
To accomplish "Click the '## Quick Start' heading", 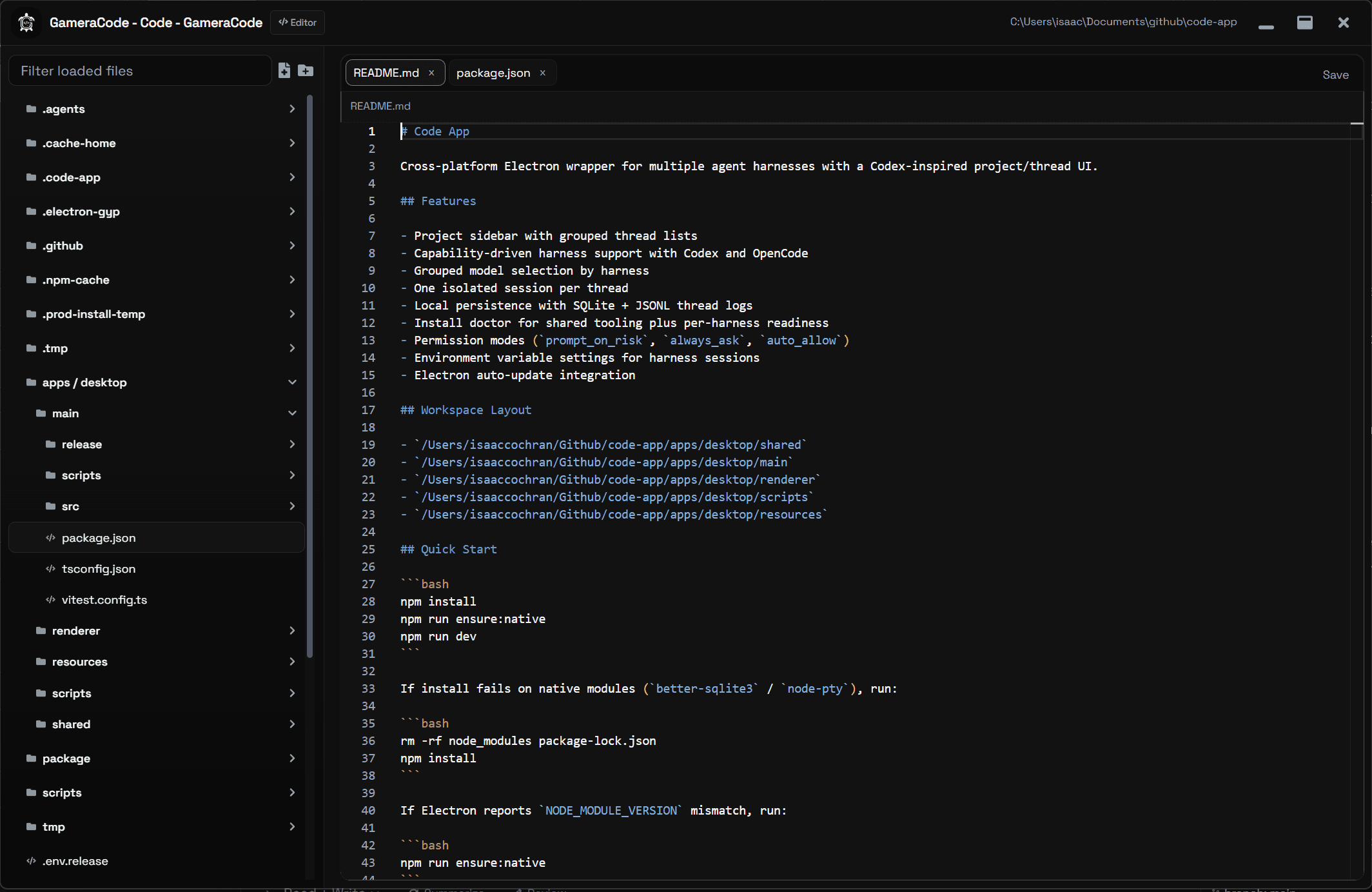I will (449, 549).
